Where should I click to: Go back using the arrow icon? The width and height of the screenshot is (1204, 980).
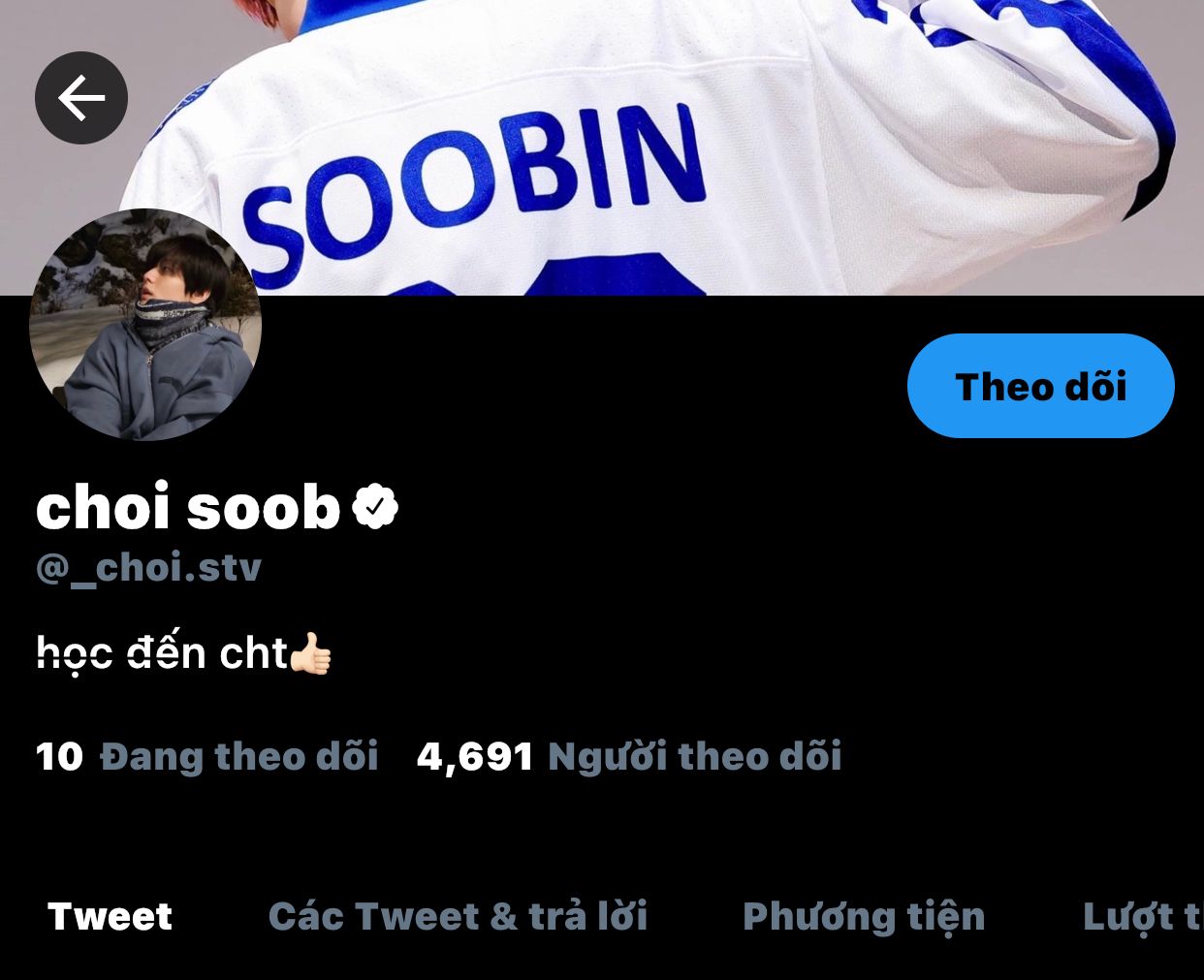tap(81, 98)
